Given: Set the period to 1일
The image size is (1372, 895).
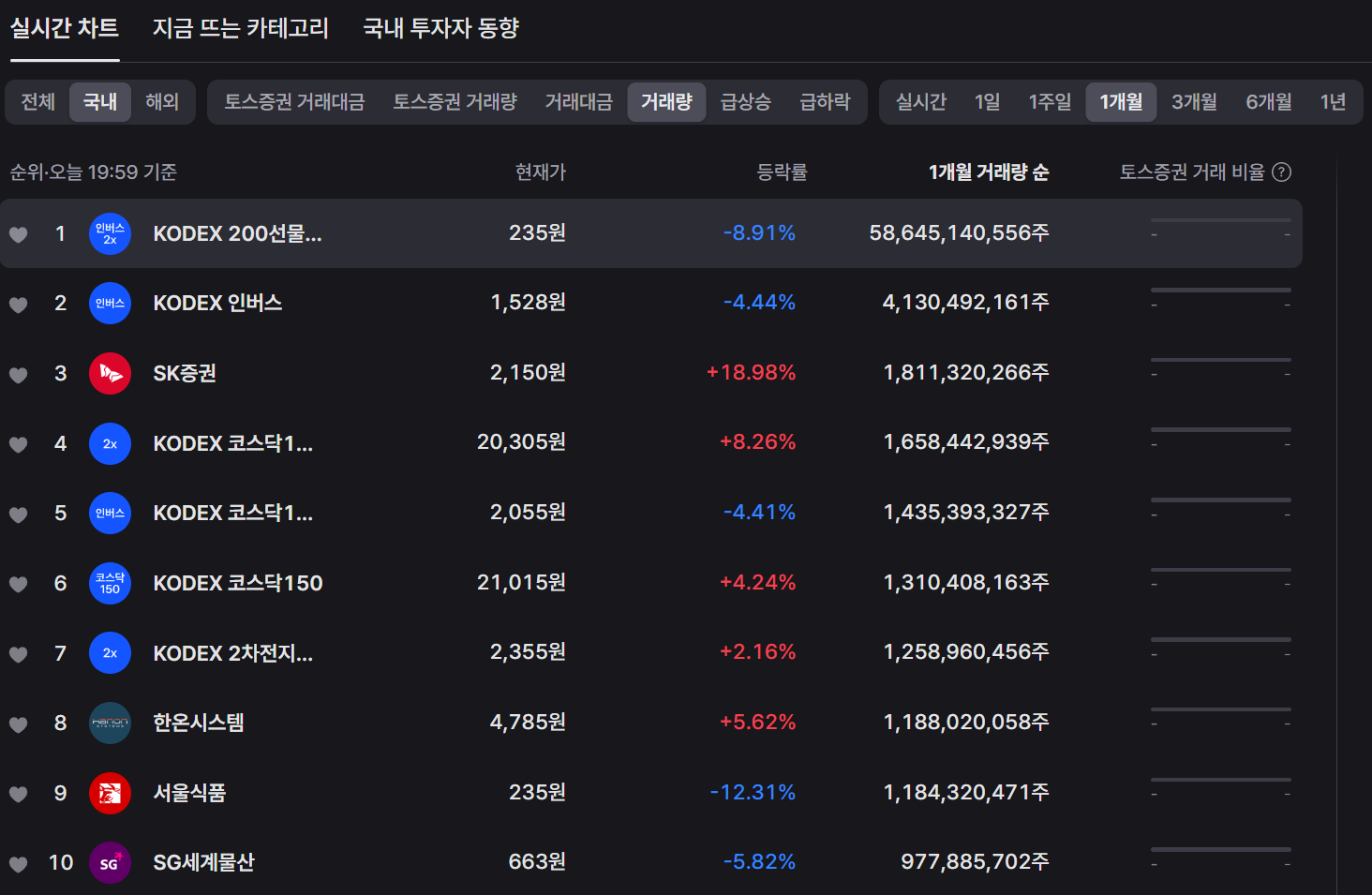Looking at the screenshot, I should point(988,101).
